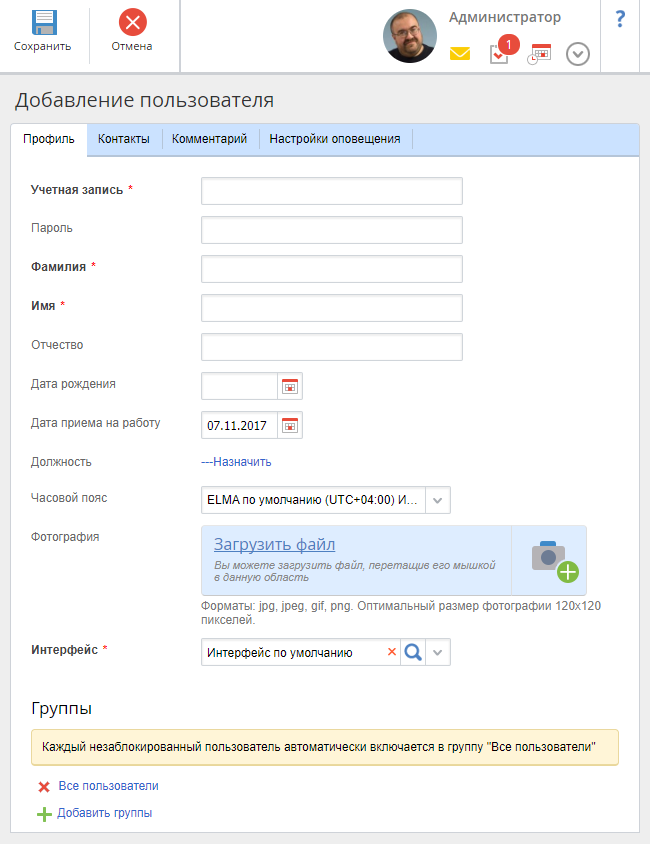This screenshot has width=650, height=844.
Task: Click the blue question mark help icon
Action: 620,19
